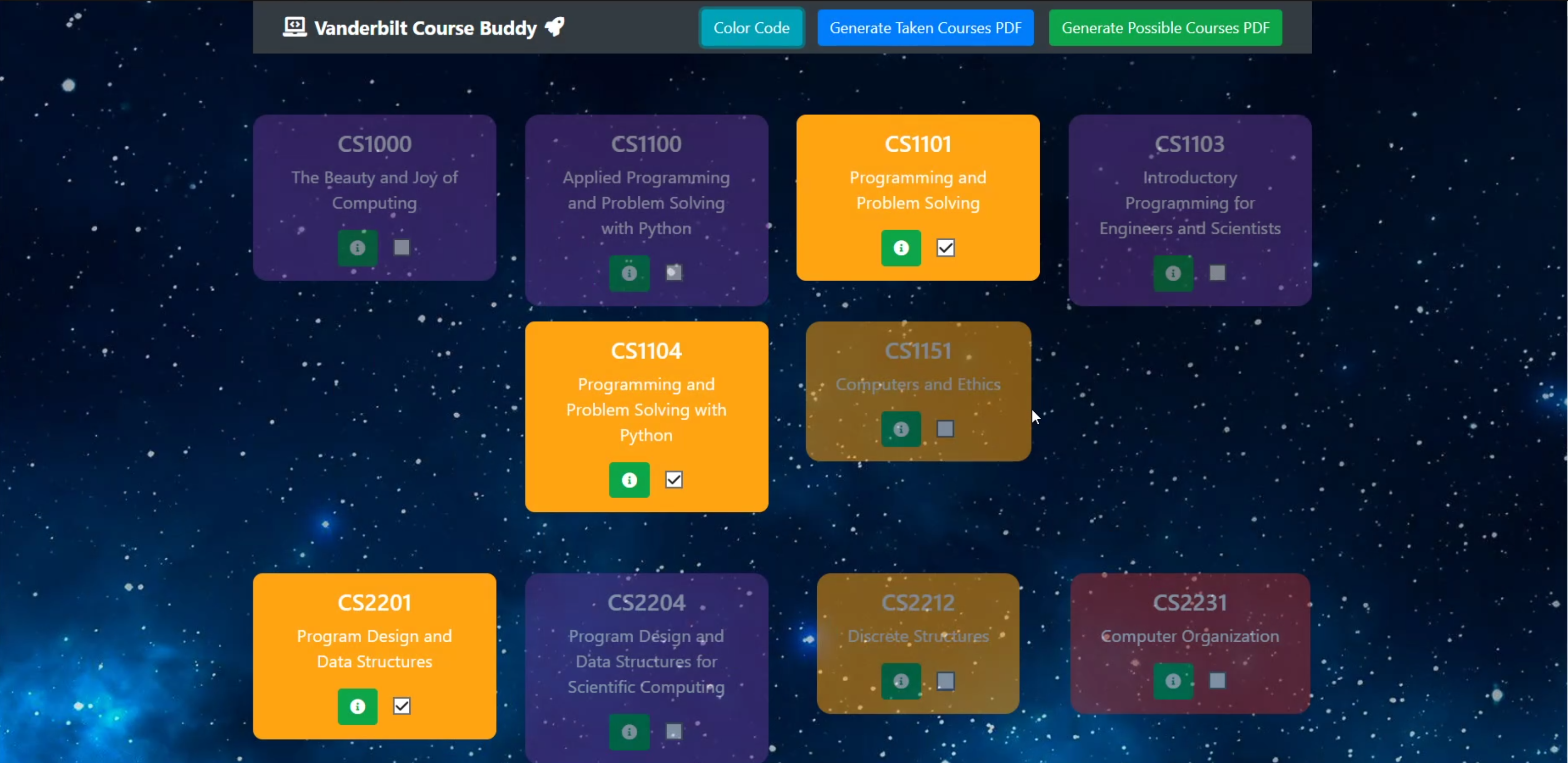Open info for CS1000 course
Viewport: 1568px width, 763px height.
pos(357,248)
